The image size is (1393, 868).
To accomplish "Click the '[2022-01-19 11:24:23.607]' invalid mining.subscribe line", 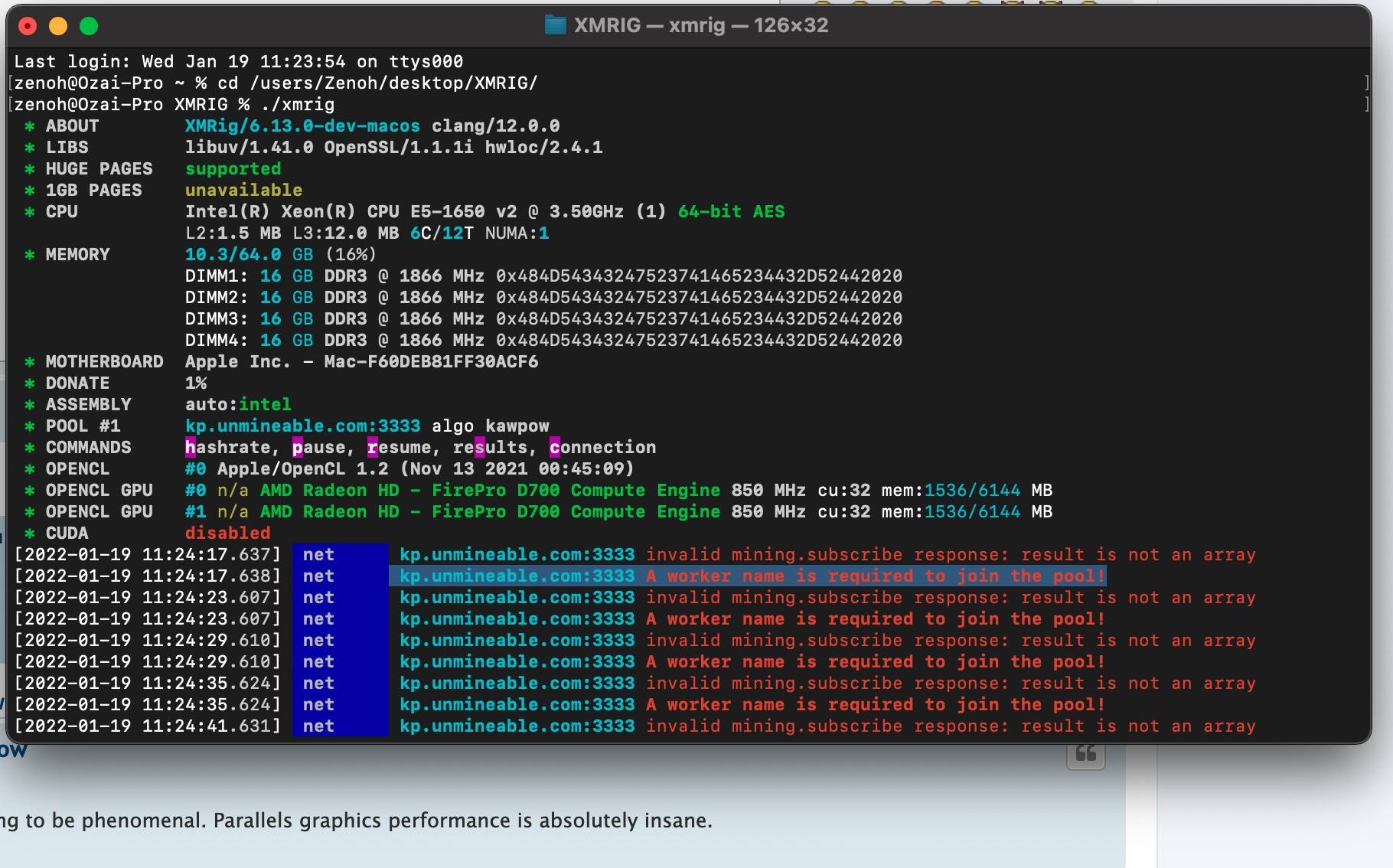I will [635, 597].
